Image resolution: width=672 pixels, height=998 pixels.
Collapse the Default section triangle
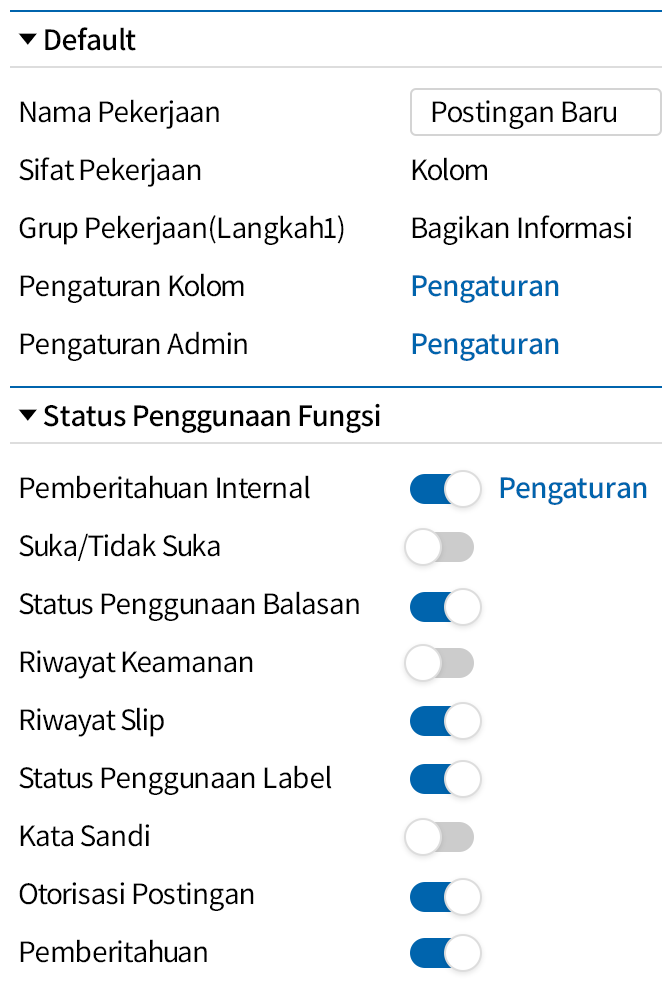(x=27, y=40)
